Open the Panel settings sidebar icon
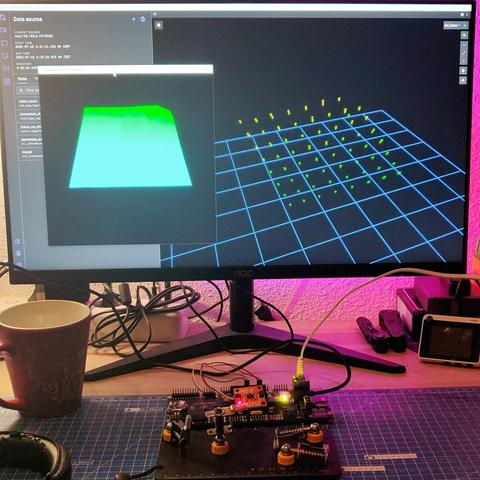The width and height of the screenshot is (480, 480). [x=5, y=56]
